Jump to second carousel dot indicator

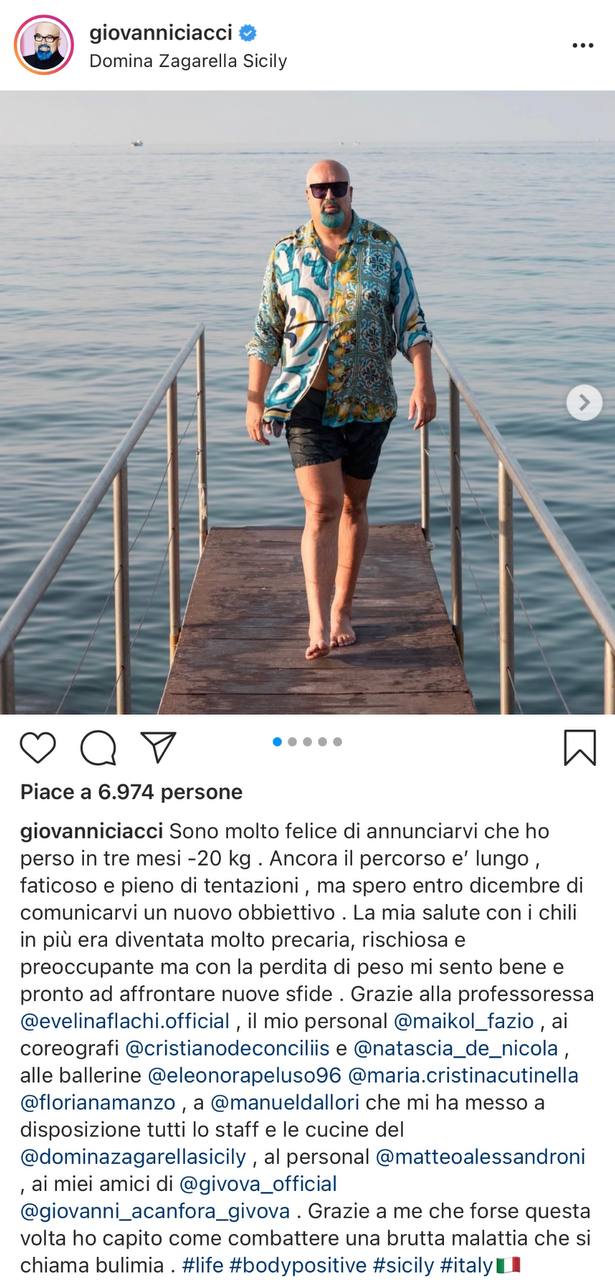pos(292,742)
